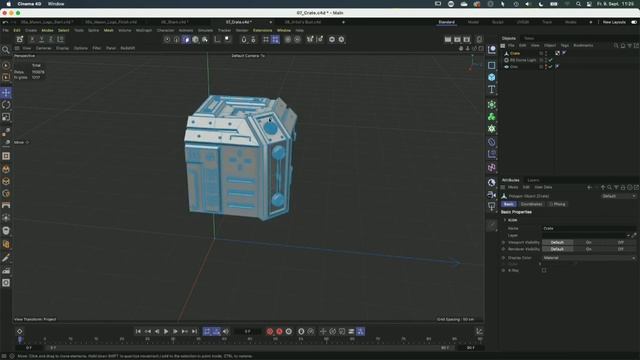Click the timeline graph icon at far right
Viewport: 640px width, 360px height.
480,331
